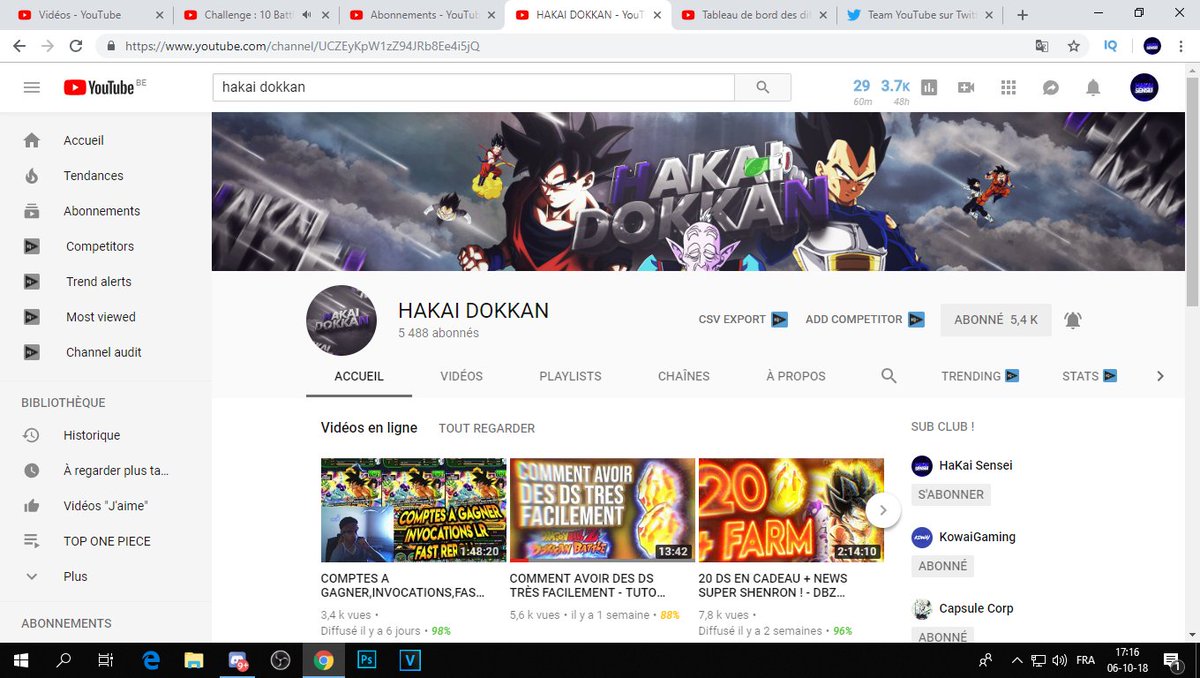Open File Explorer from the taskbar
Viewport: 1200px width, 678px height.
pos(195,660)
